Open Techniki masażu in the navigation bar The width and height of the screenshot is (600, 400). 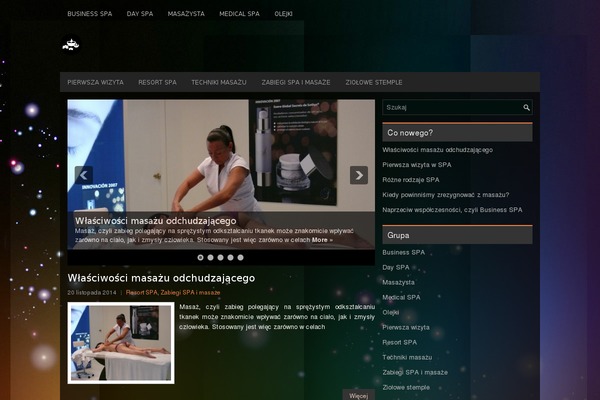[x=219, y=82]
